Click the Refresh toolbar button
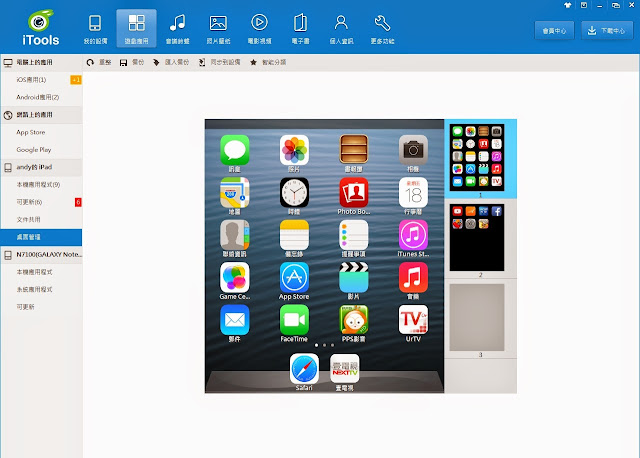Screen dimensions: 640x458 tap(99, 62)
